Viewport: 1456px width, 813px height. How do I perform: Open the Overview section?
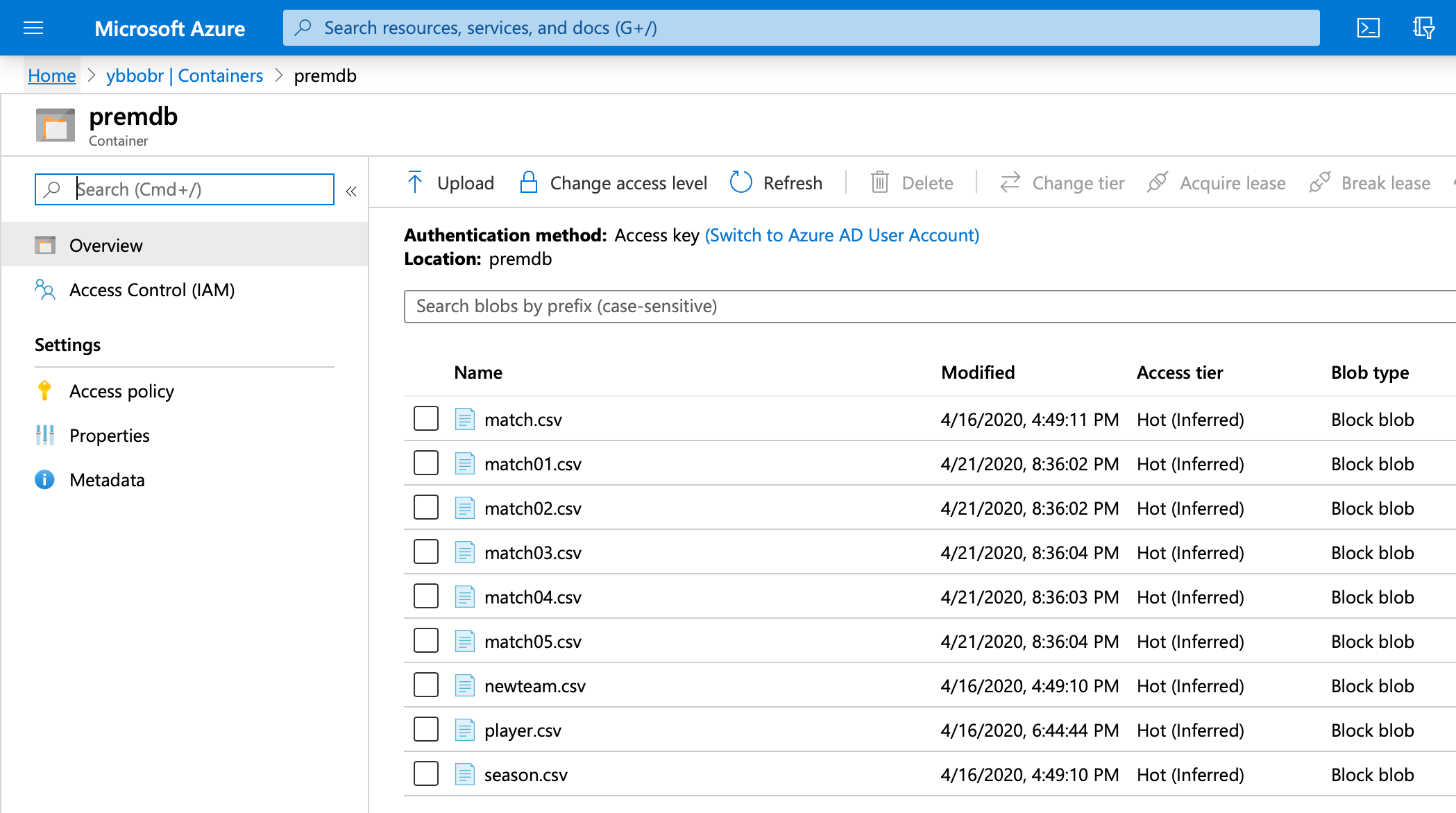coord(105,245)
